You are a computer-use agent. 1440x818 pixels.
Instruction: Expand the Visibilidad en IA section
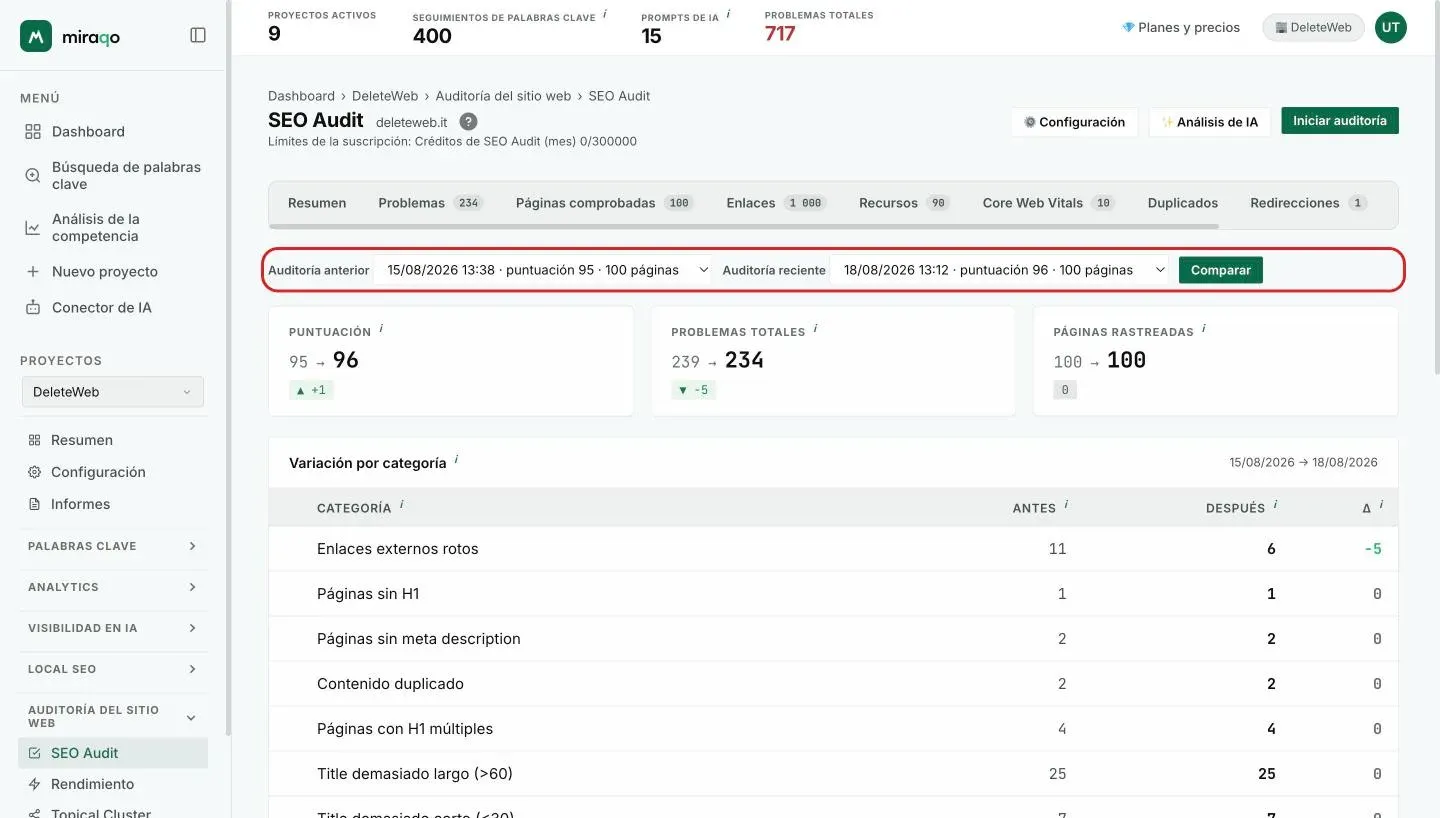[112, 628]
